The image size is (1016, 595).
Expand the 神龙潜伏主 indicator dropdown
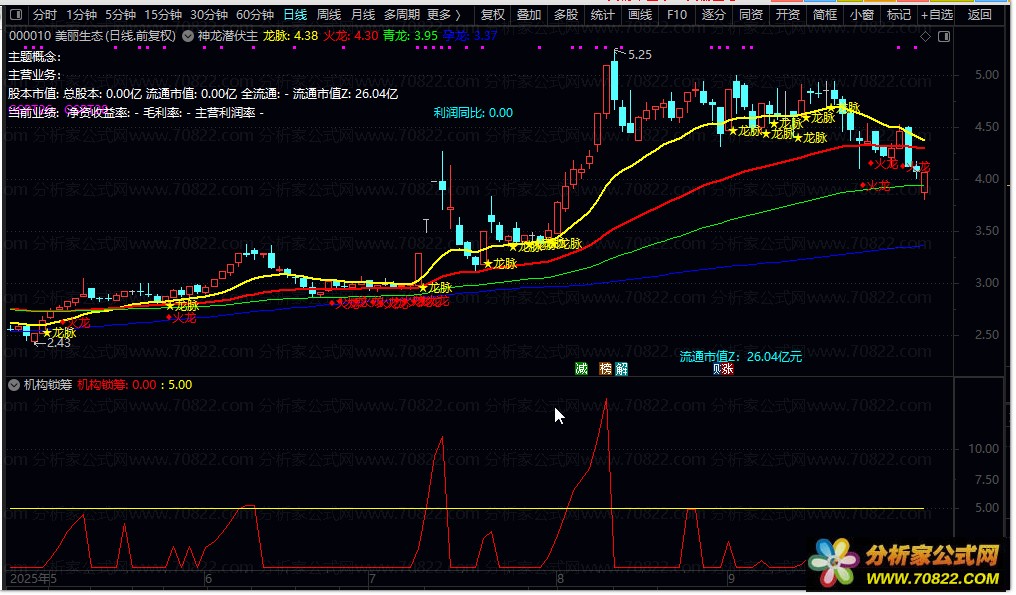(x=188, y=36)
